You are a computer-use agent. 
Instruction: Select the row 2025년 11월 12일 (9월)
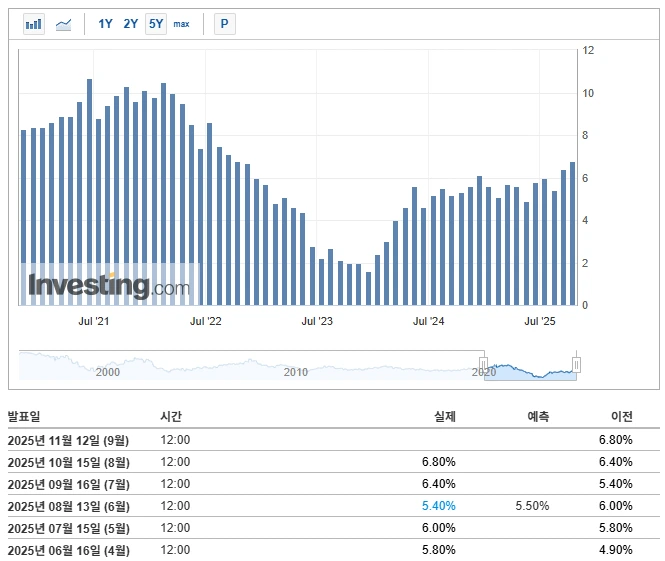[x=333, y=440]
